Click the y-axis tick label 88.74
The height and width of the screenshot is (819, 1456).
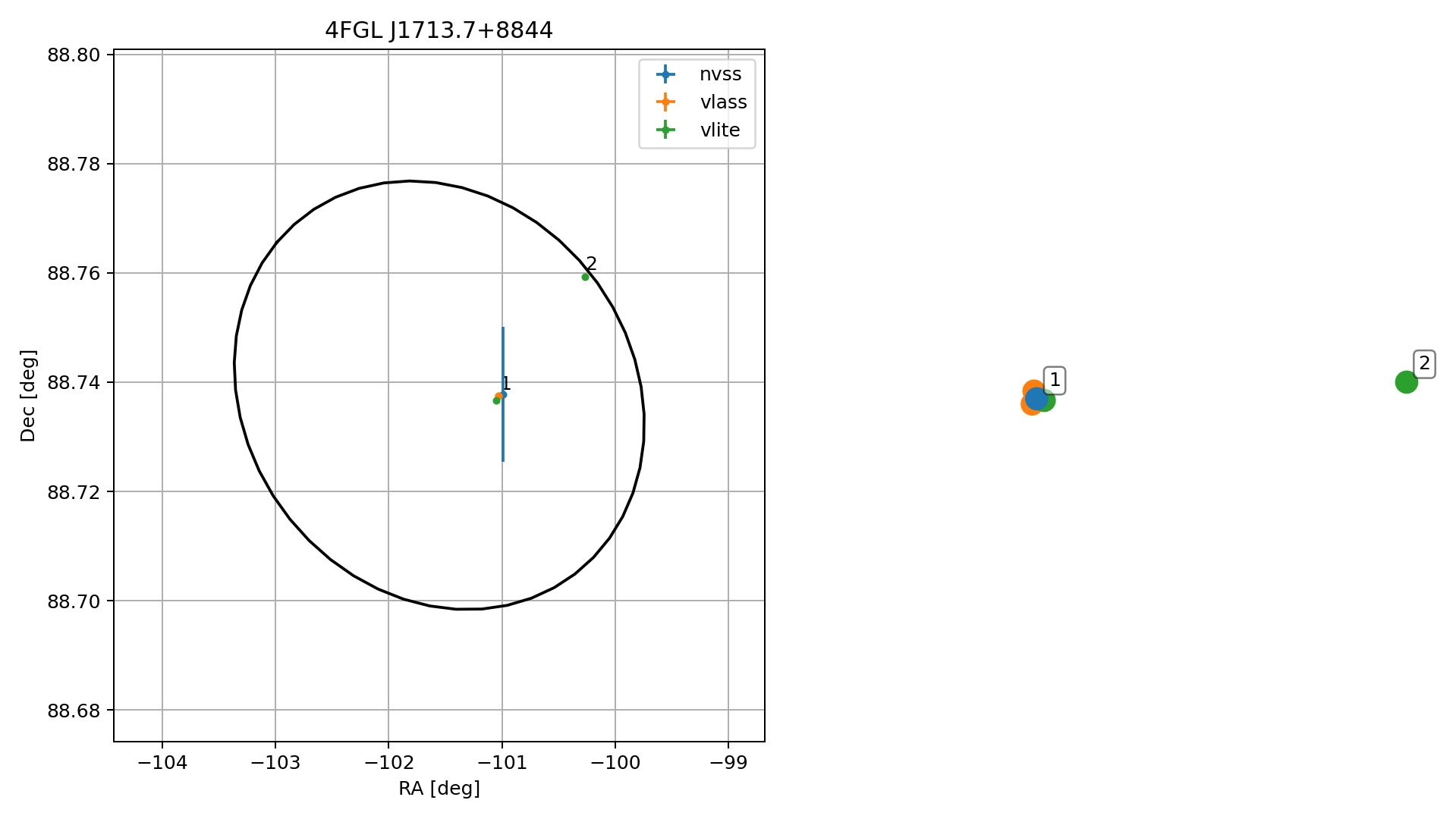point(74,382)
